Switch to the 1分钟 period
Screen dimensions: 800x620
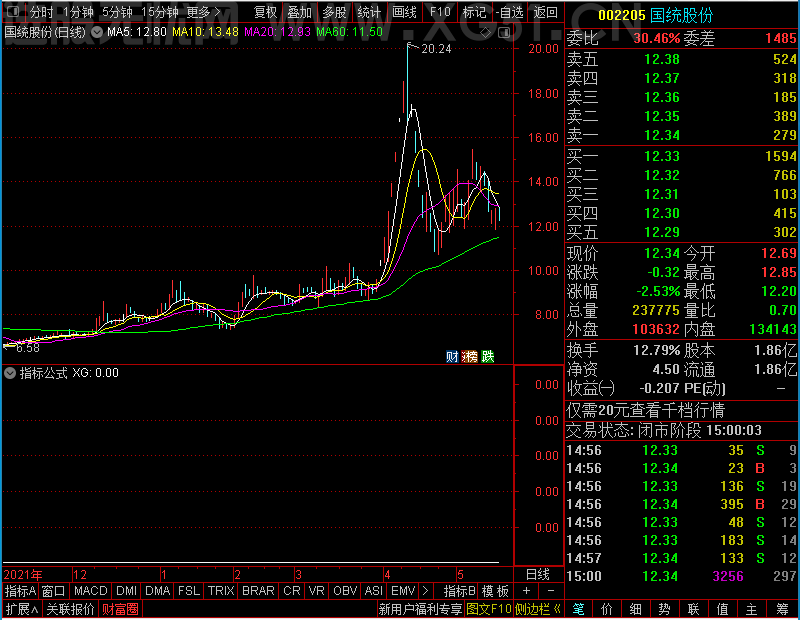pyautogui.click(x=78, y=12)
